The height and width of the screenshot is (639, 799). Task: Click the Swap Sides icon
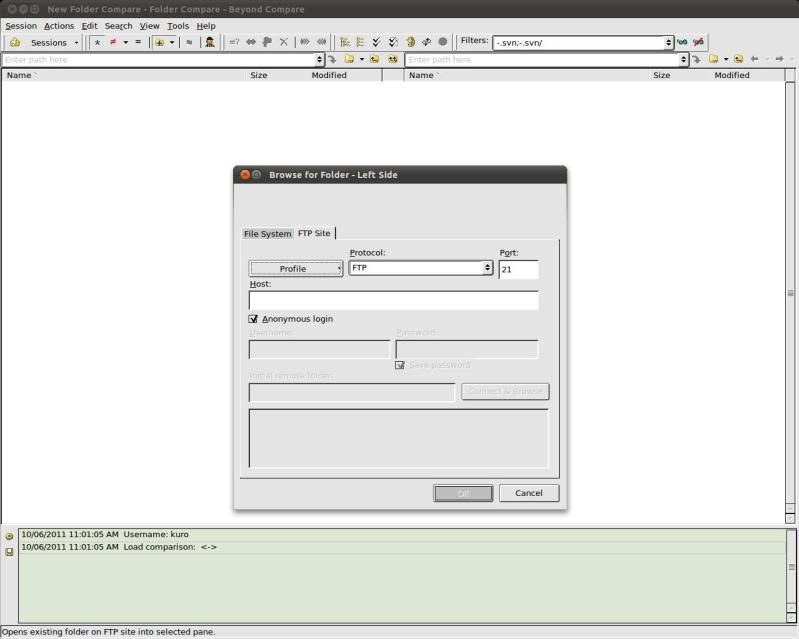427,42
